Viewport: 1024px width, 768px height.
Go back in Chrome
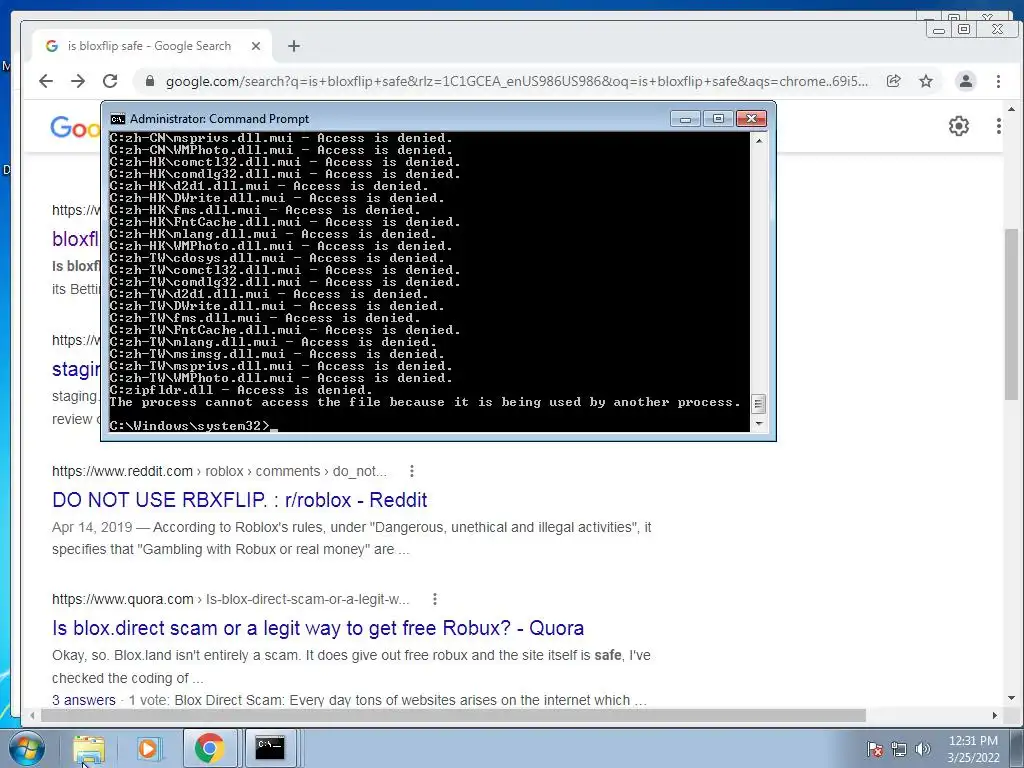46,81
